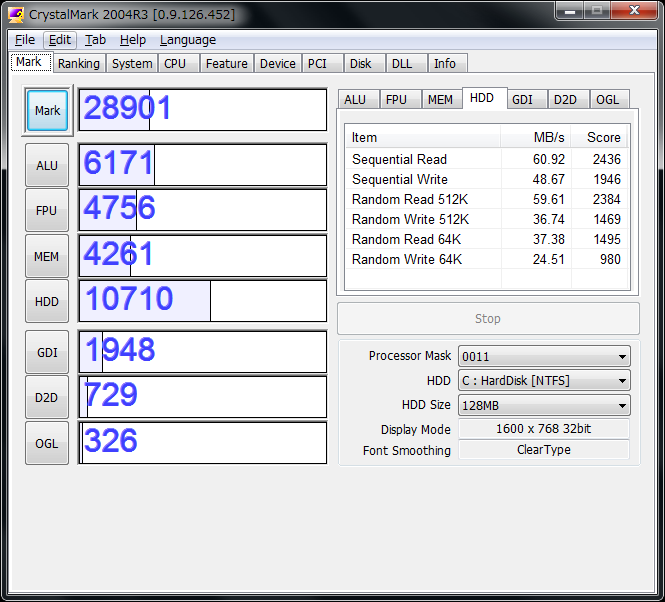Show MEM results tab in detail panel
Image resolution: width=665 pixels, height=602 pixels.
click(x=442, y=99)
